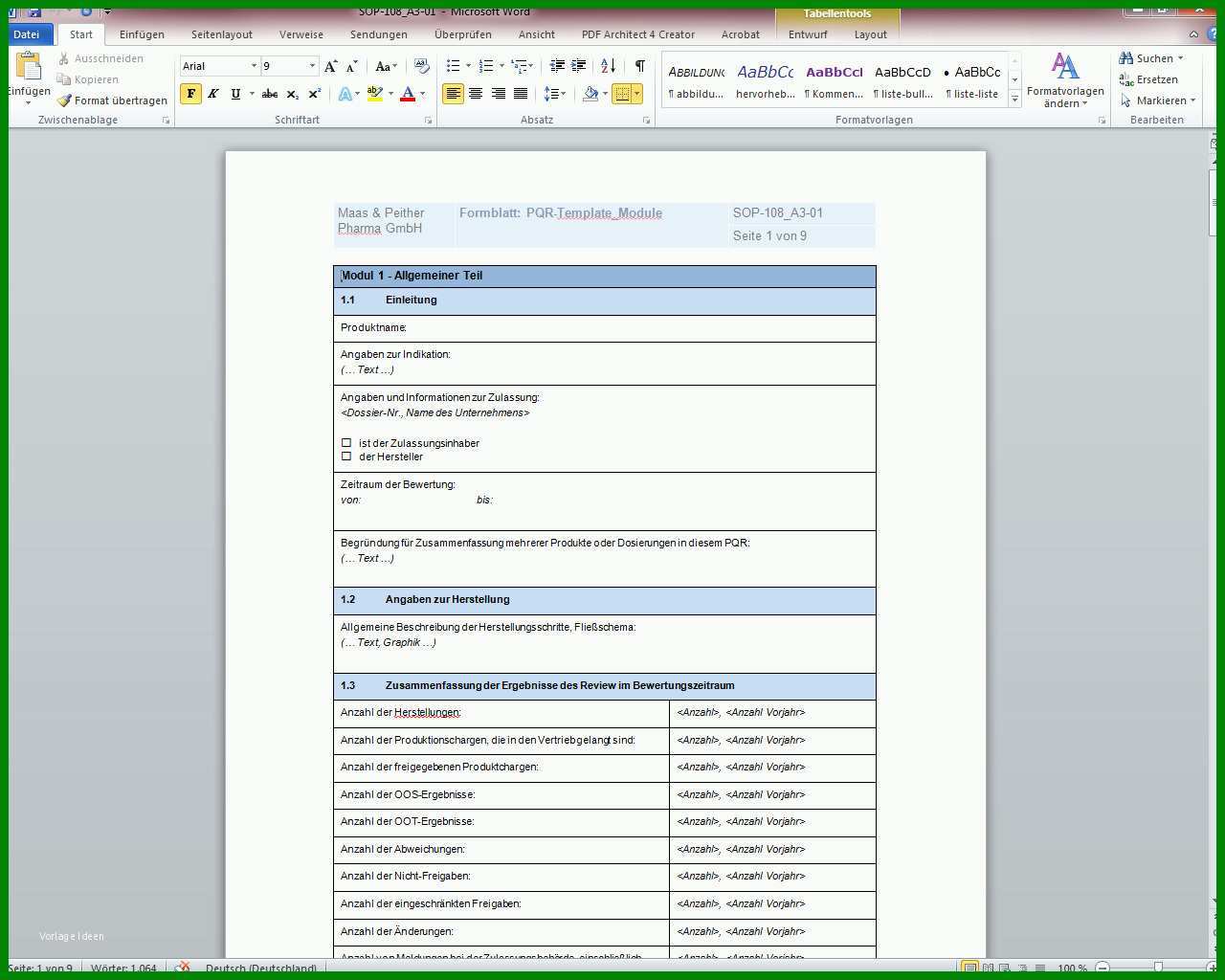Click the shading paint bucket icon
Screen dimensions: 1225x980
pyautogui.click(x=590, y=93)
